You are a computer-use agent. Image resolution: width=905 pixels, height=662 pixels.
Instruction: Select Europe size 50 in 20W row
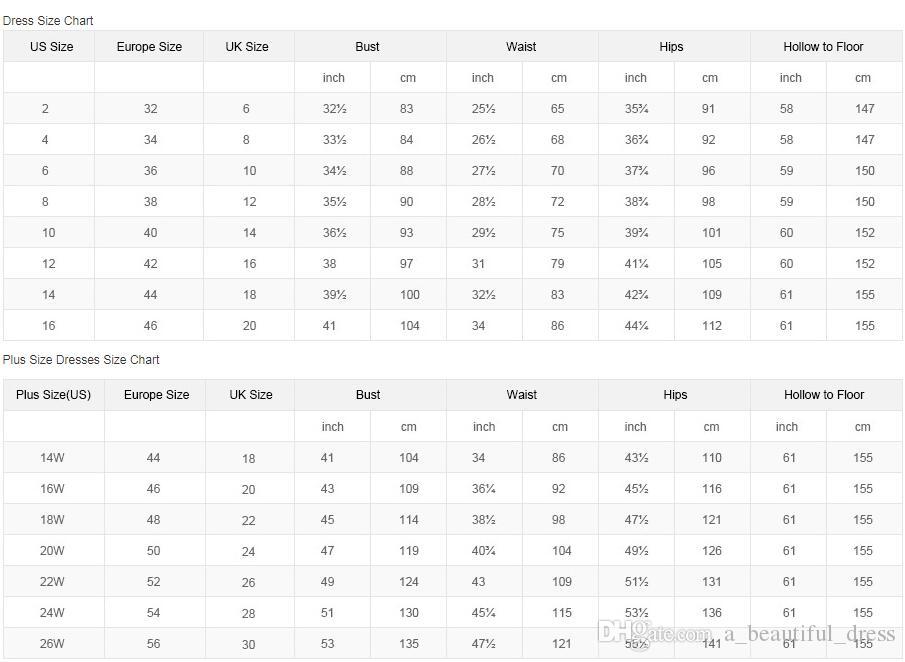click(x=153, y=551)
